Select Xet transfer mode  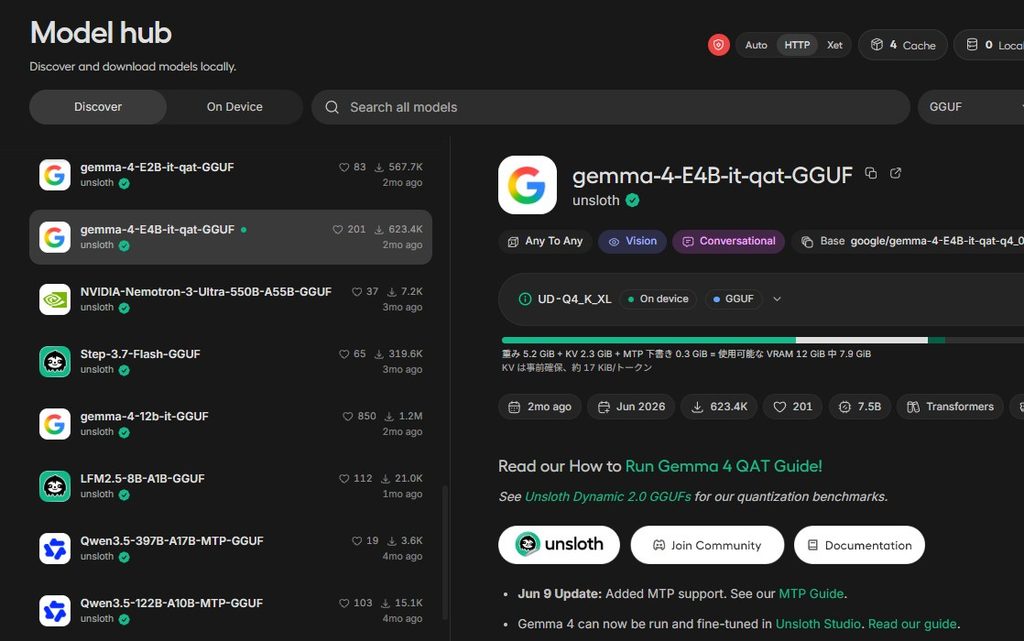click(x=834, y=45)
